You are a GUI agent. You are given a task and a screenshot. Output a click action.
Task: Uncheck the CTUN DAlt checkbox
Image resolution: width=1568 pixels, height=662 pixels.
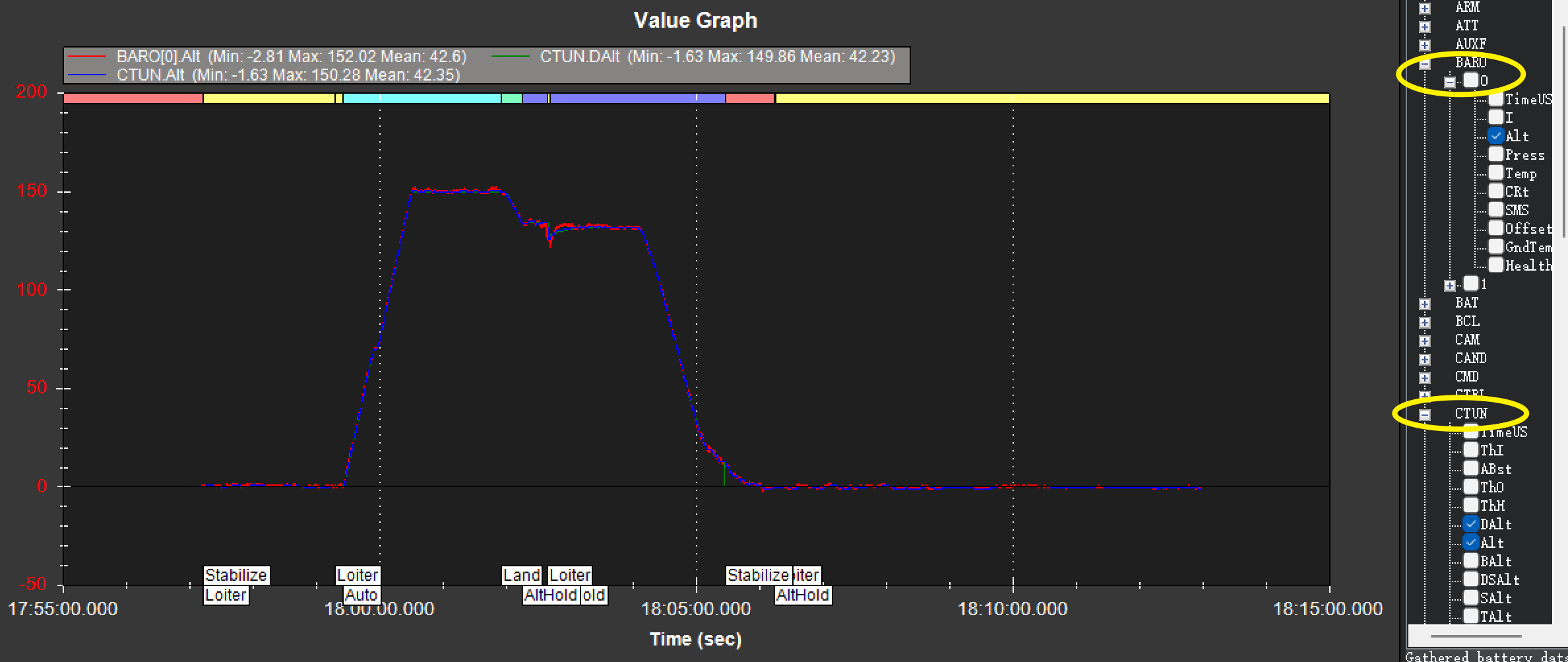[1471, 524]
